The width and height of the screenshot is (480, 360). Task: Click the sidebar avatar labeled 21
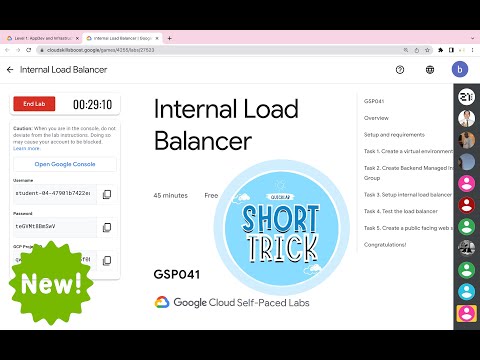click(466, 97)
